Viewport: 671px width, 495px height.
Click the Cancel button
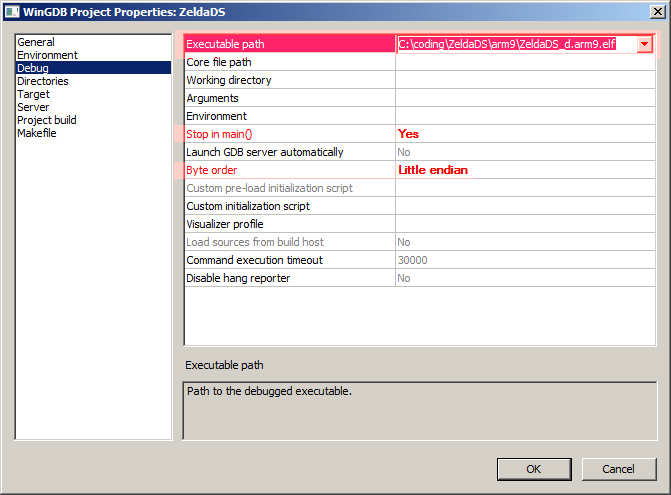(x=618, y=469)
